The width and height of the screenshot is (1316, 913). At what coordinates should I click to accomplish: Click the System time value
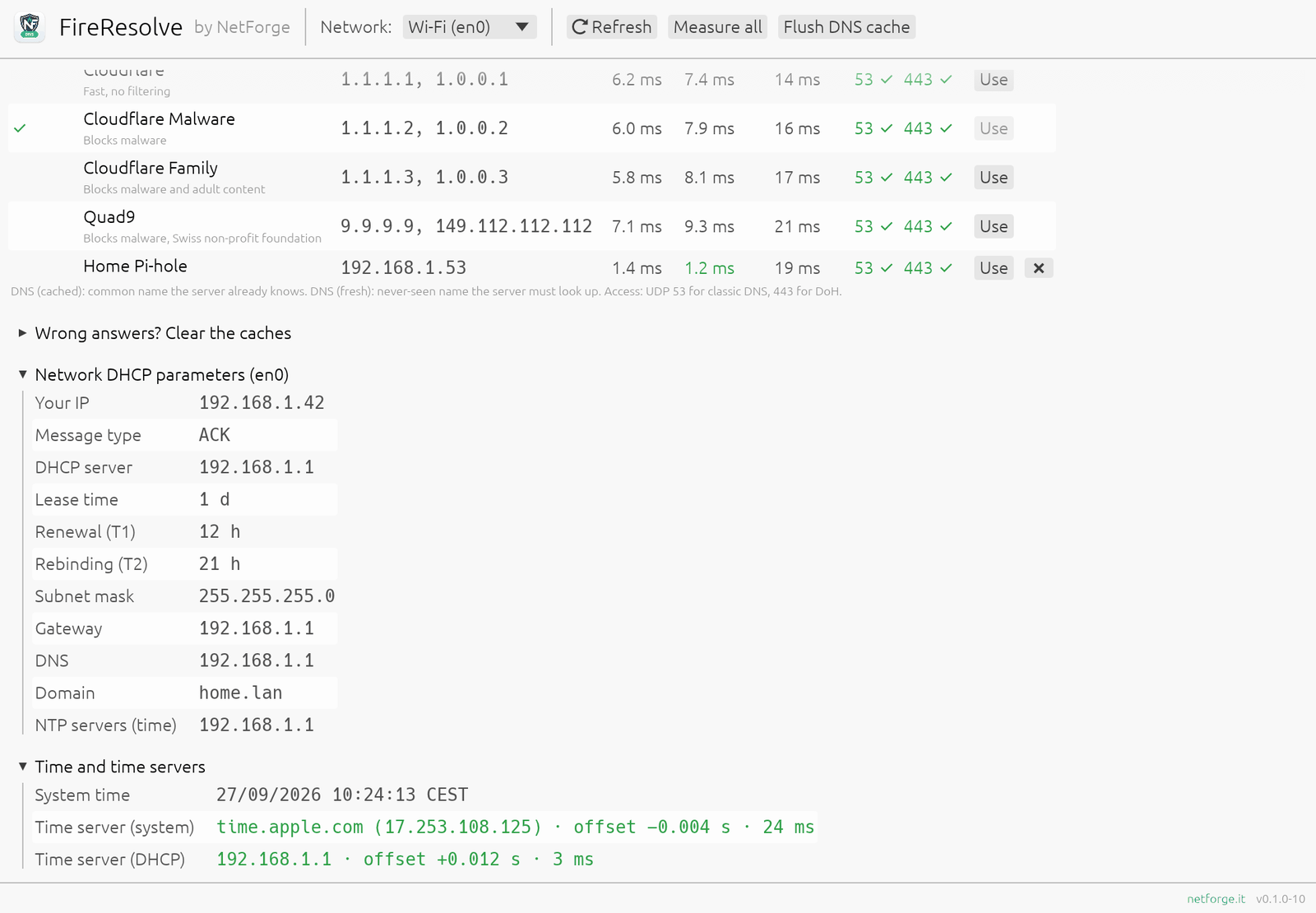[x=342, y=795]
